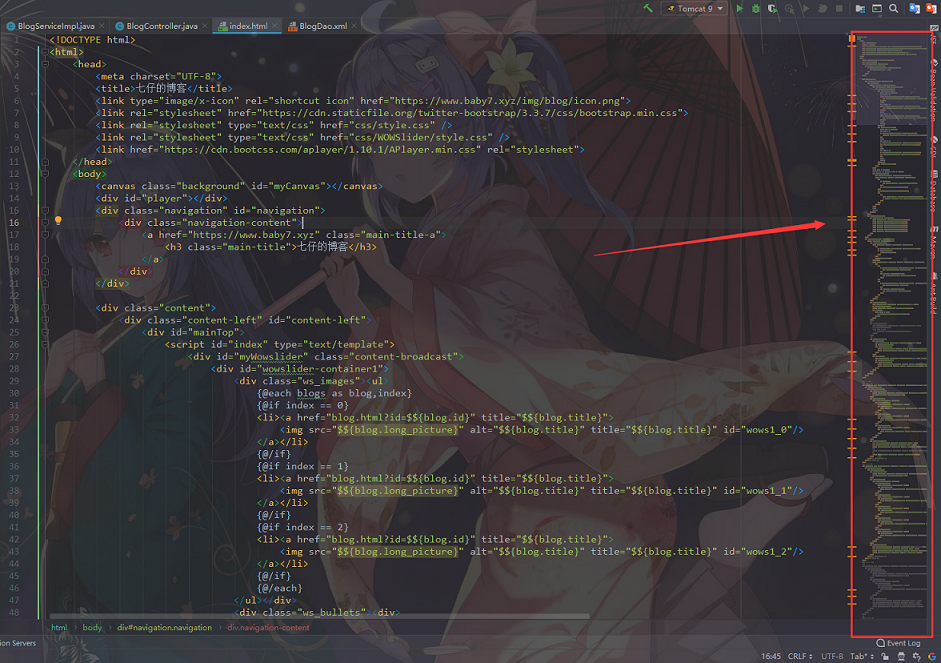Image resolution: width=941 pixels, height=663 pixels.
Task: Collapse the content div fold on line 23
Action: point(45,308)
